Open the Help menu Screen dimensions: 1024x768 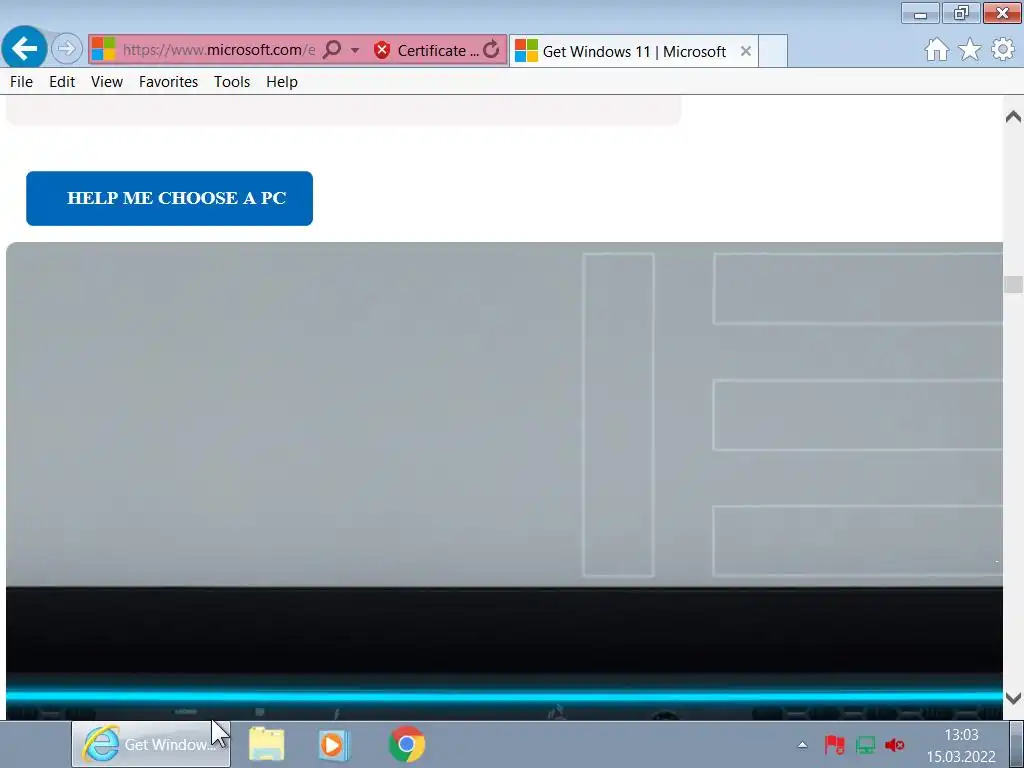[x=281, y=82]
